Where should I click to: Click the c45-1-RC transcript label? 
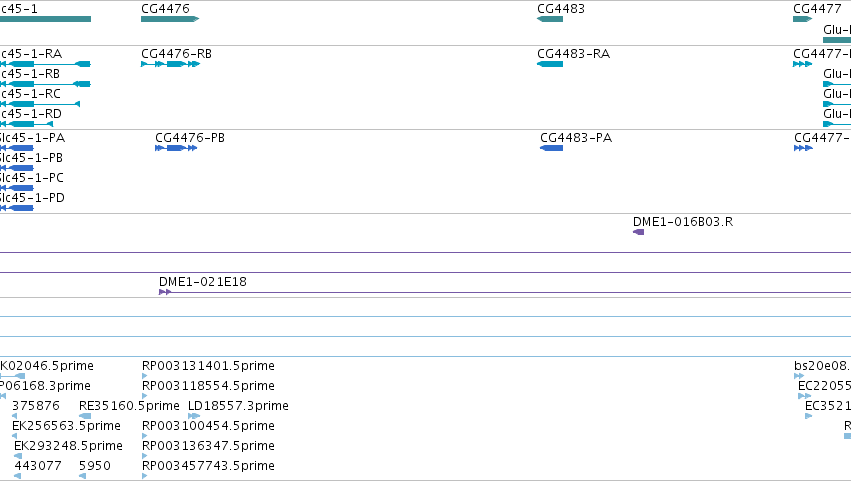[x=31, y=94]
